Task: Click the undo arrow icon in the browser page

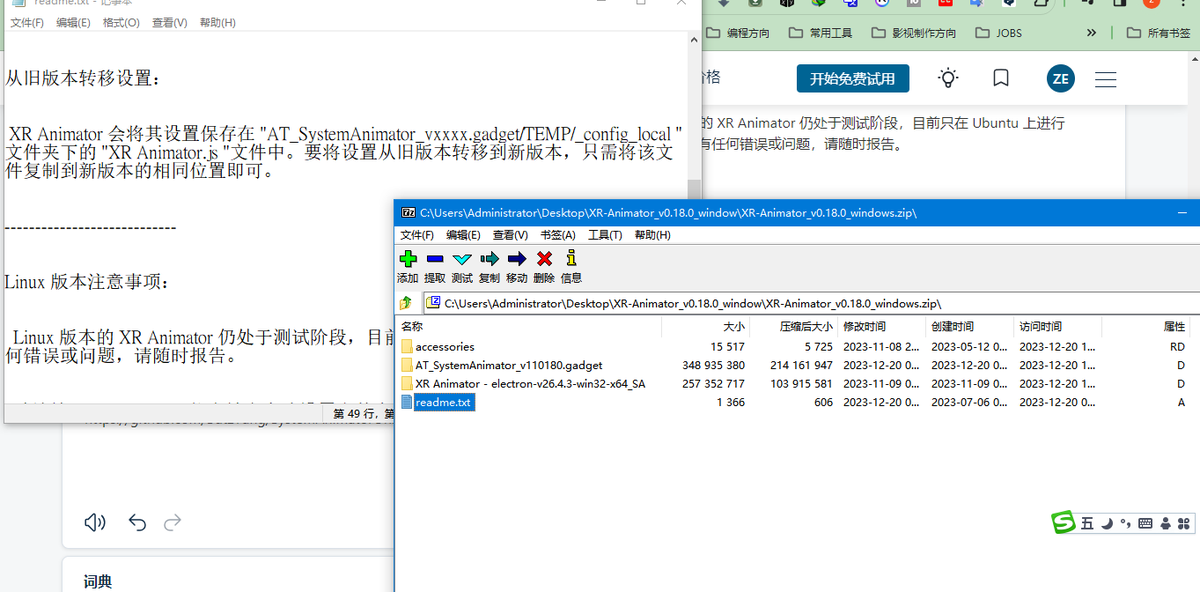Action: pyautogui.click(x=138, y=522)
